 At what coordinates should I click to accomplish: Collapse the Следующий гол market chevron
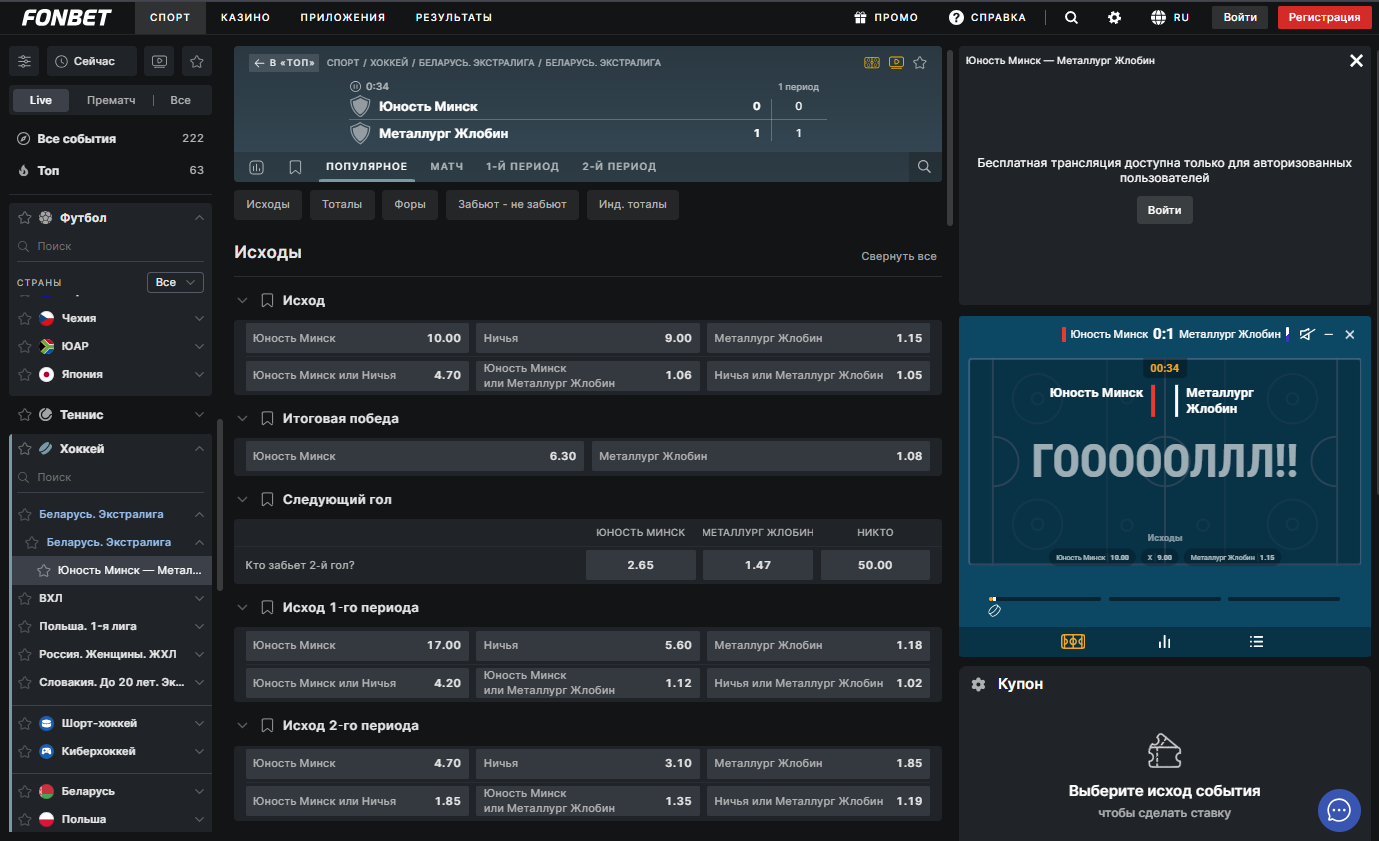click(241, 500)
